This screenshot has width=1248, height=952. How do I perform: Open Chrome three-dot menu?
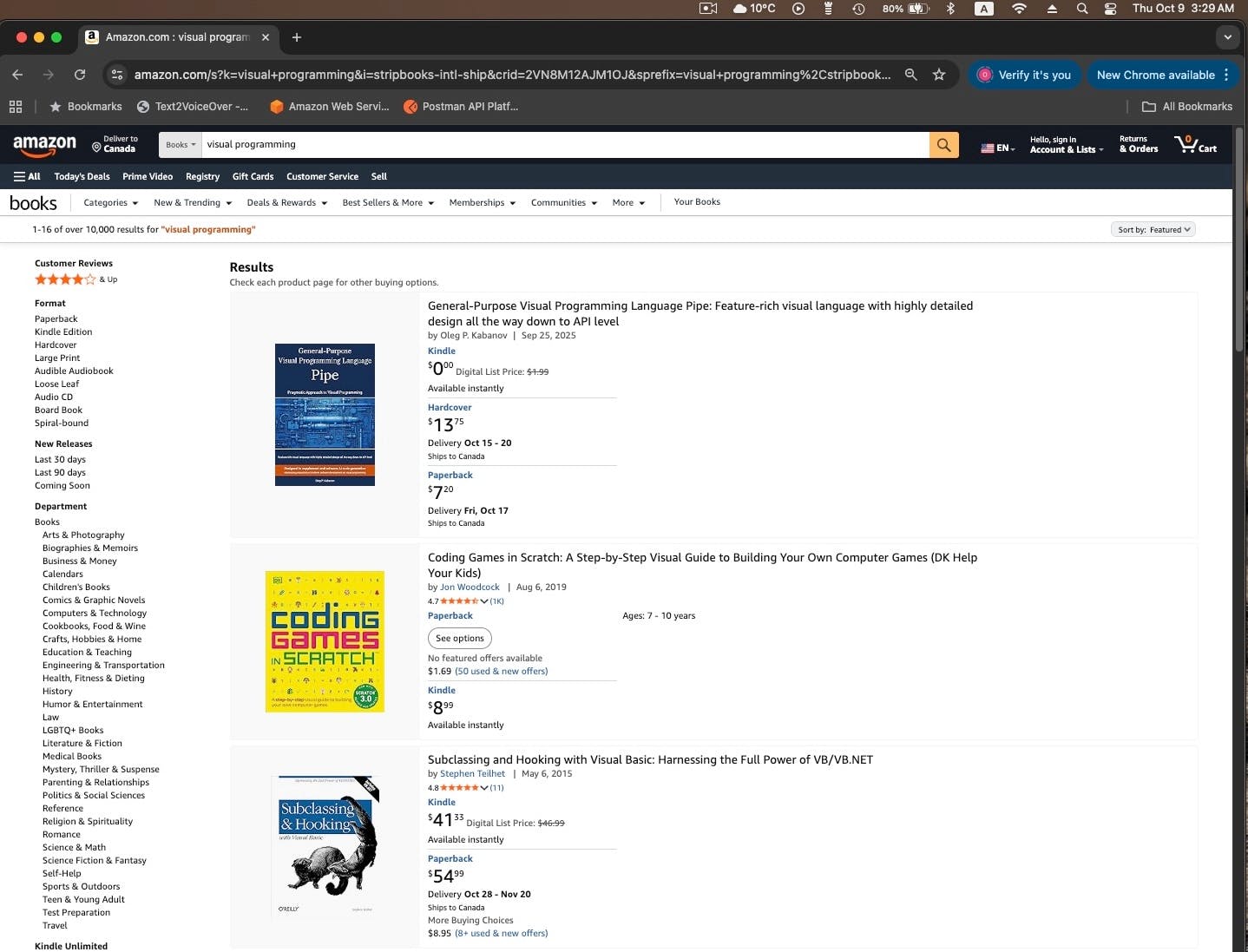(1226, 75)
